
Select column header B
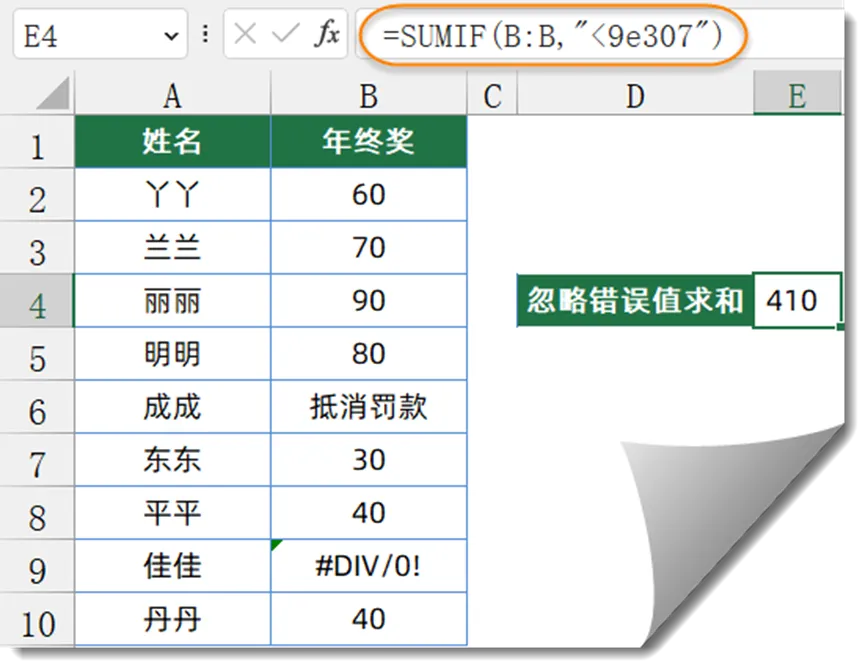[x=367, y=96]
